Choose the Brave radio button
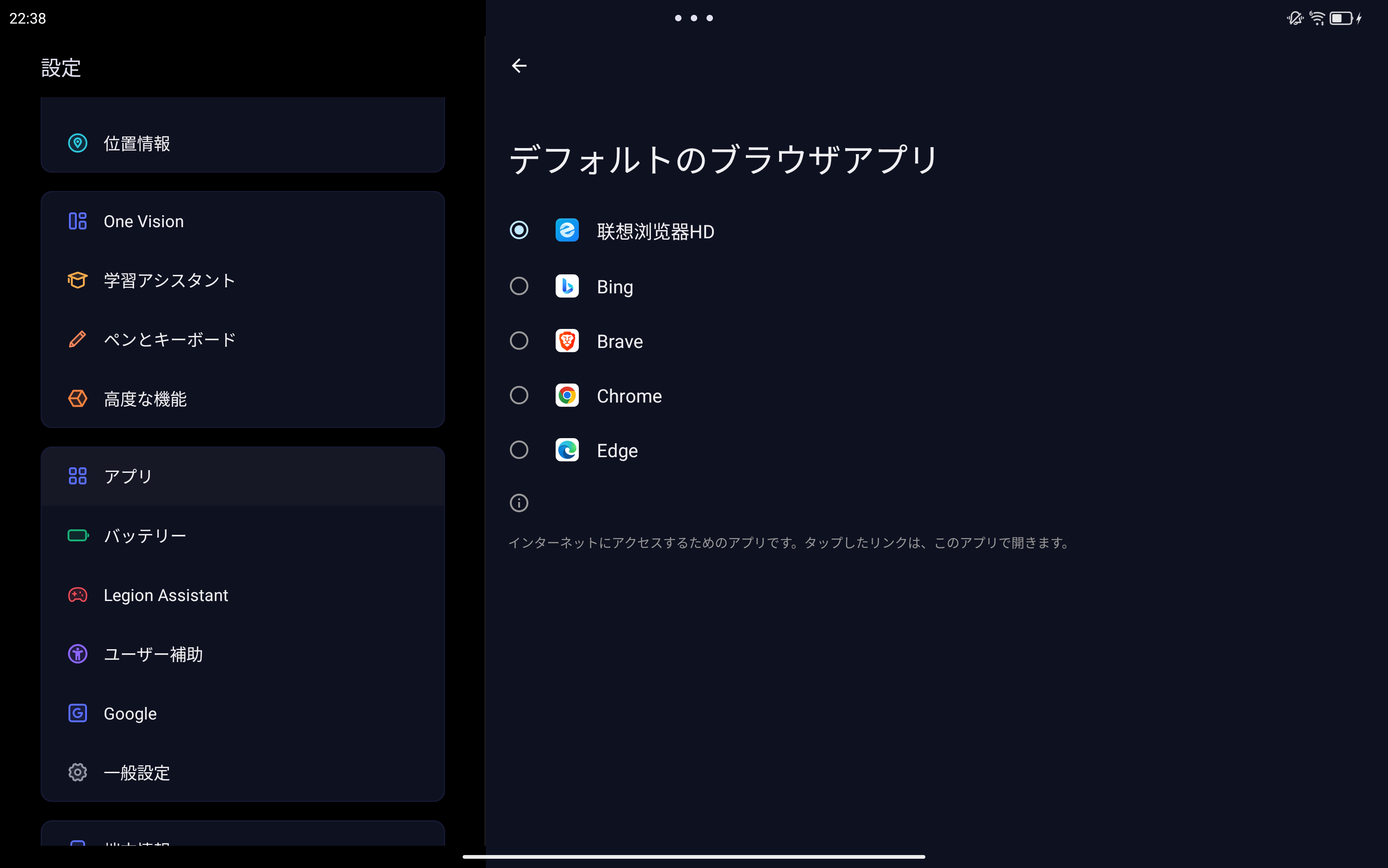The height and width of the screenshot is (868, 1388). coord(519,341)
